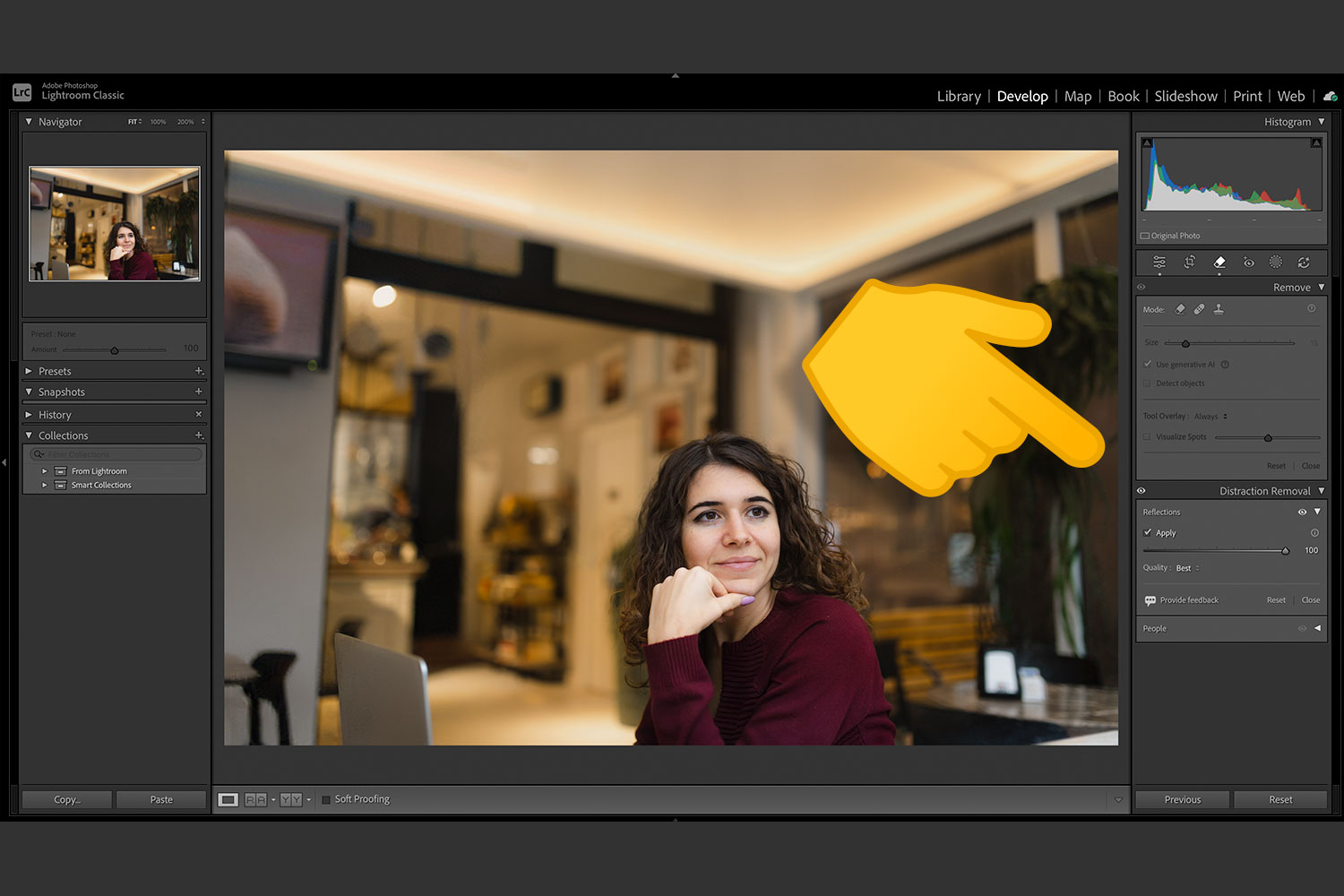Switch to the Library module
The image size is (1344, 896).
959,96
